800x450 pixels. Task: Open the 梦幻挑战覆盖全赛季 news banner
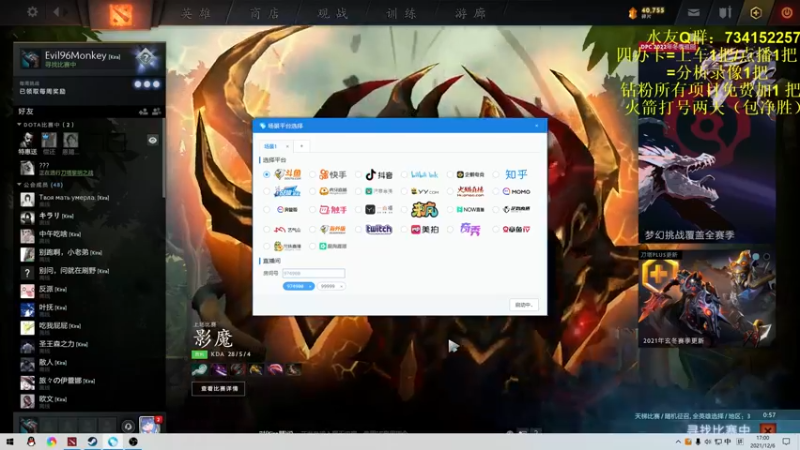point(707,144)
